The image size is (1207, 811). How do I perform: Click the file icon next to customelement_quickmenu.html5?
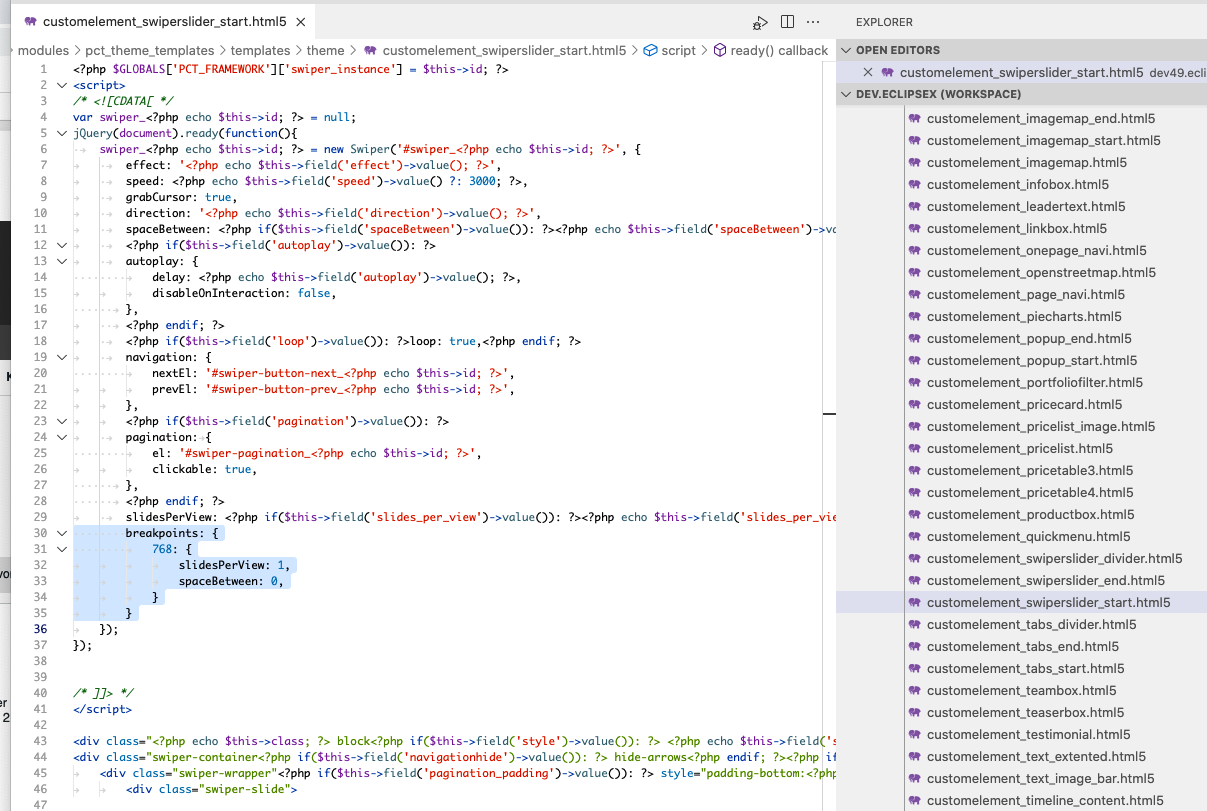point(914,536)
